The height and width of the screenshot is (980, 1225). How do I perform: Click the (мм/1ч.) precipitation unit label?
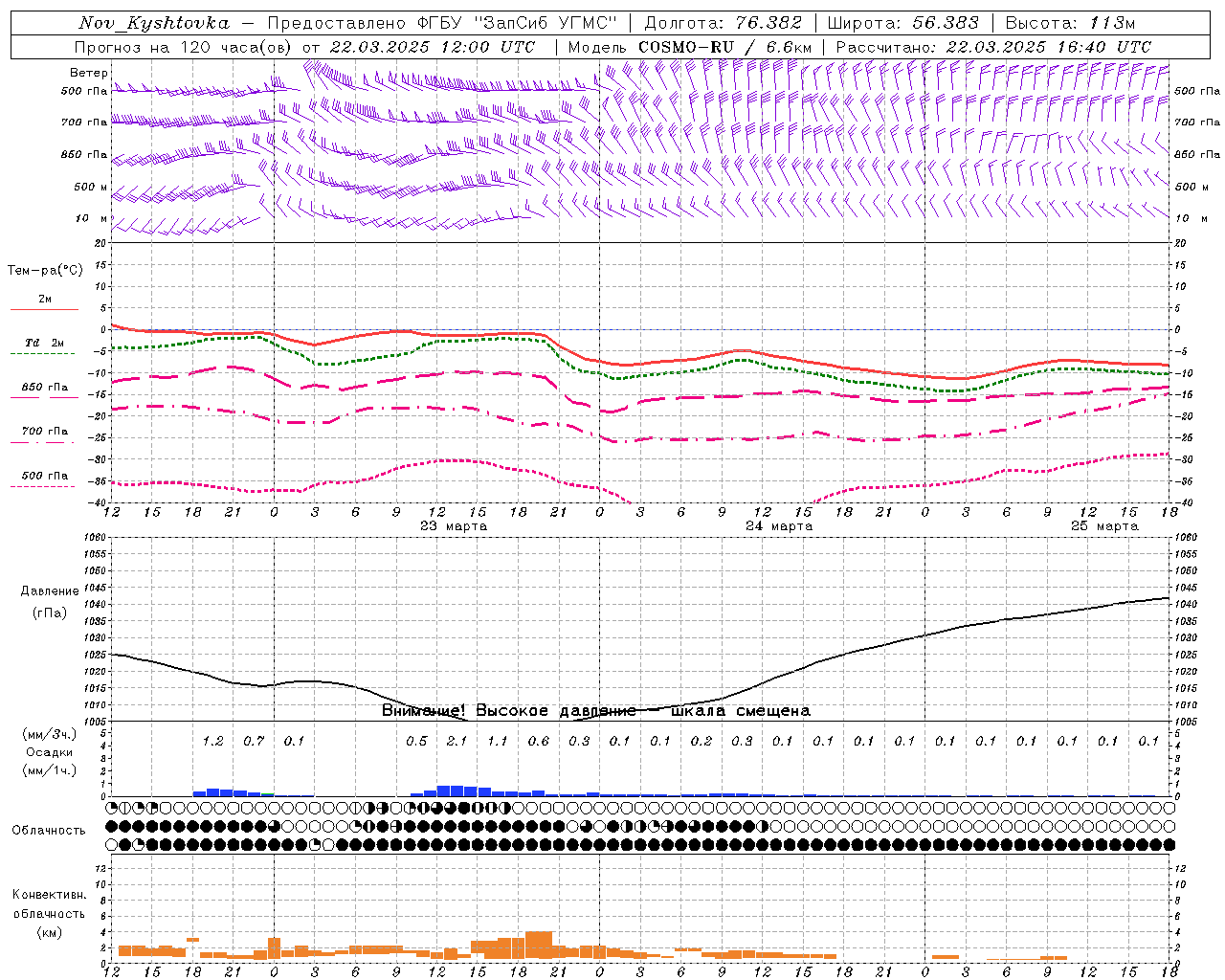[49, 770]
